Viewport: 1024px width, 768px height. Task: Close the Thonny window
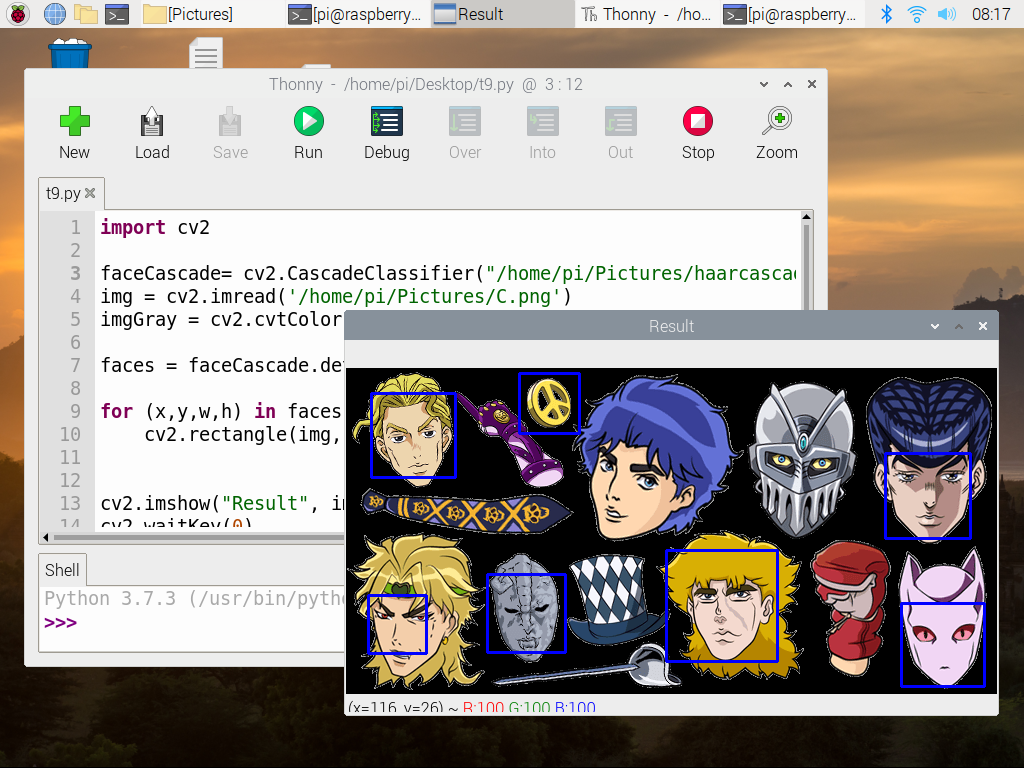pos(812,84)
